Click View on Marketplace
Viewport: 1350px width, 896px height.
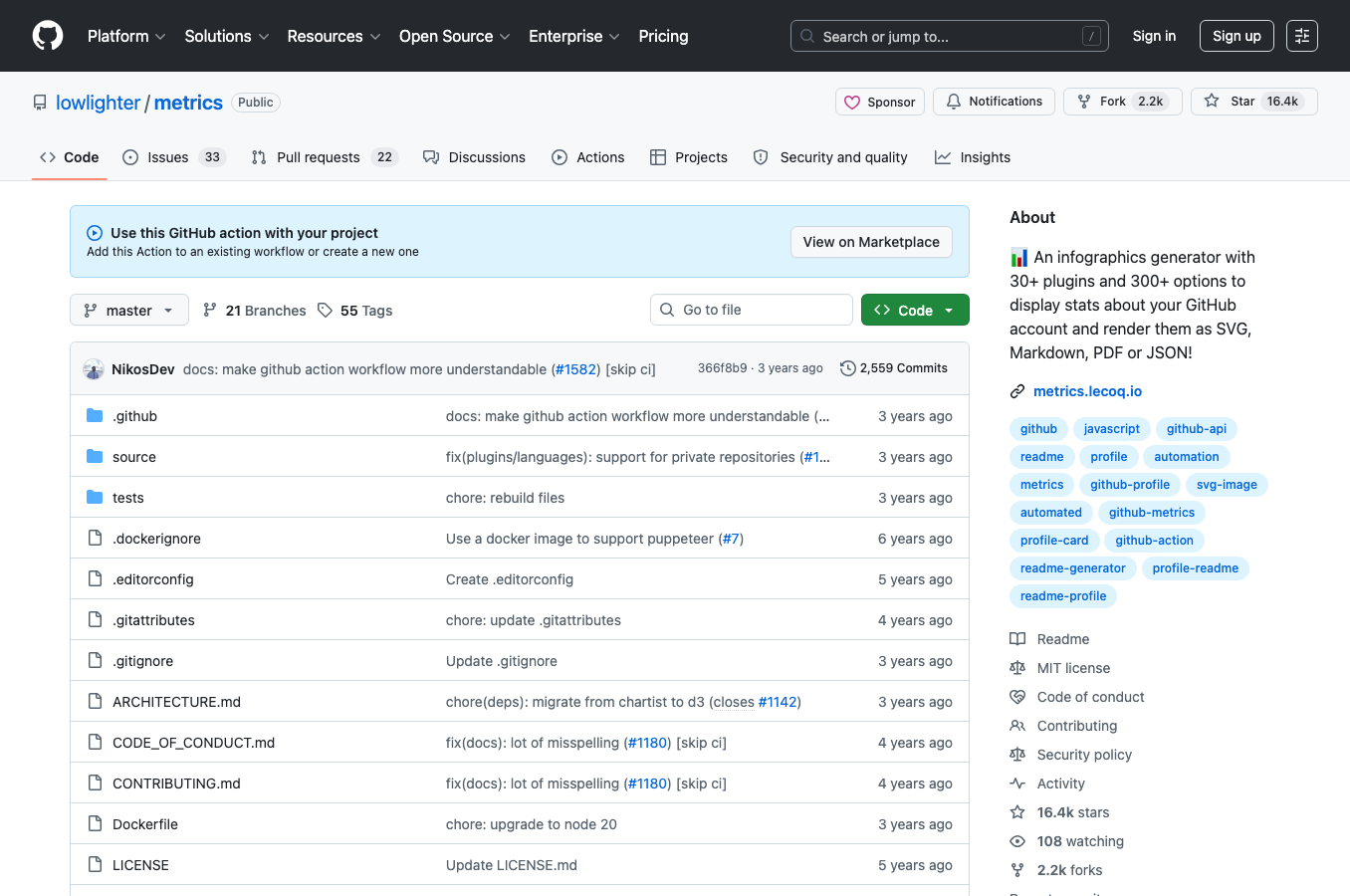coord(871,242)
